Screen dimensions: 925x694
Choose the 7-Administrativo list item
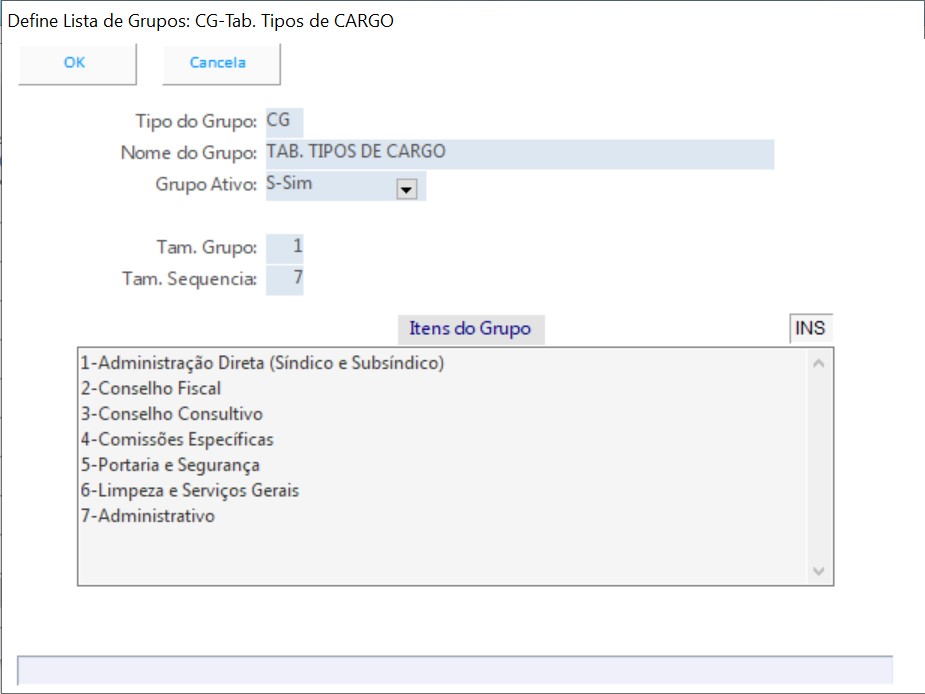(148, 516)
